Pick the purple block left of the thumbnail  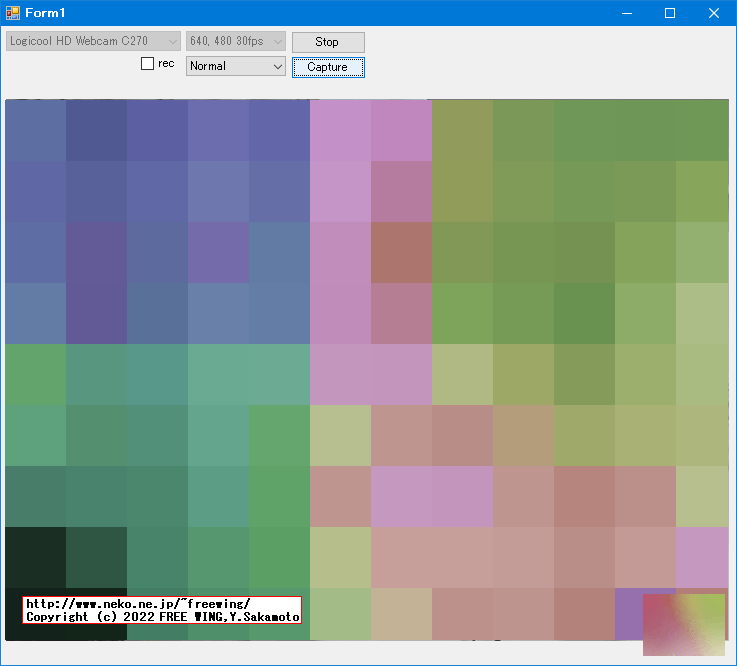click(x=628, y=610)
